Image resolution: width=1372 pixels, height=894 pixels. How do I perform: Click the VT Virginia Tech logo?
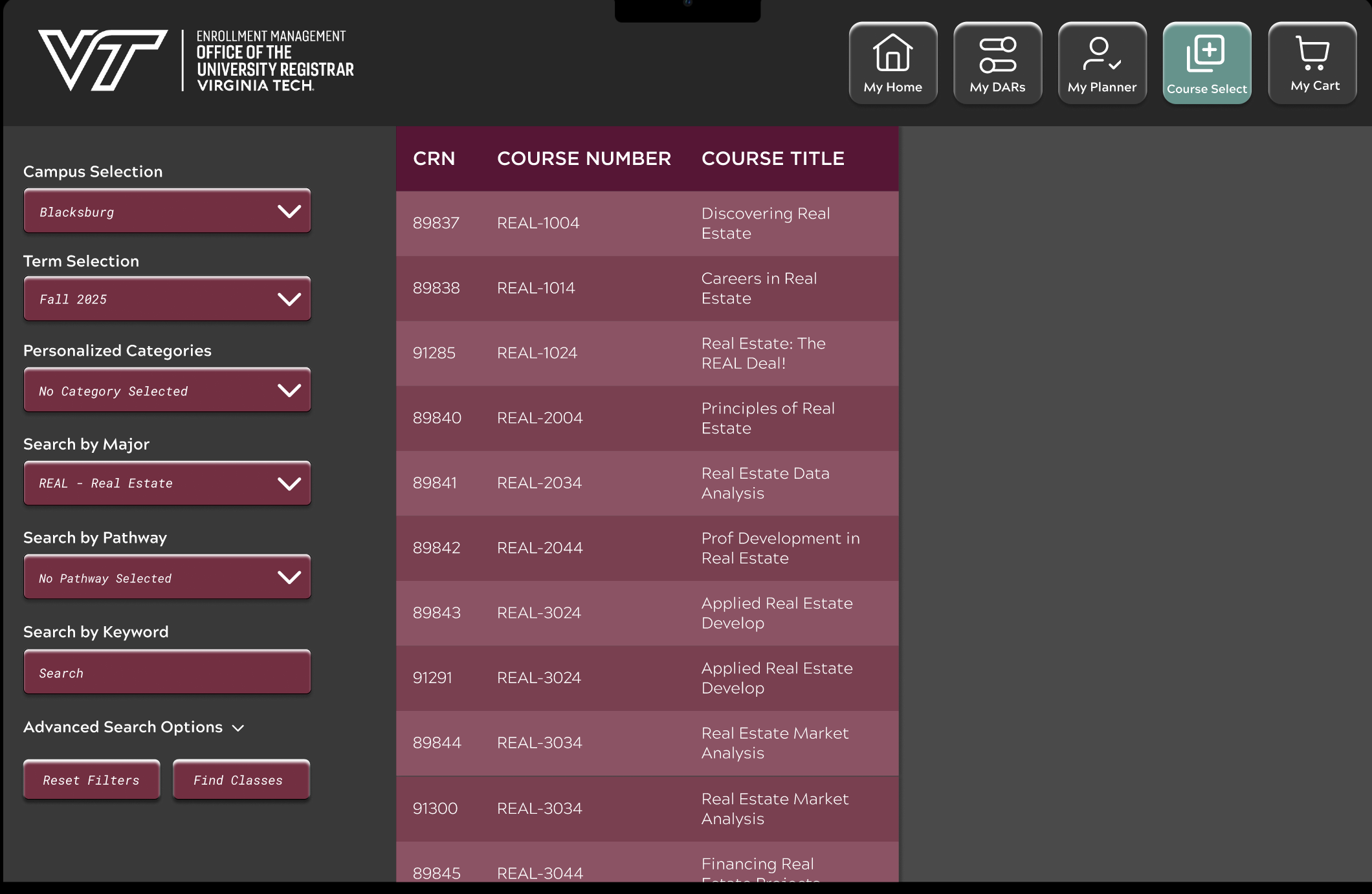(x=102, y=60)
